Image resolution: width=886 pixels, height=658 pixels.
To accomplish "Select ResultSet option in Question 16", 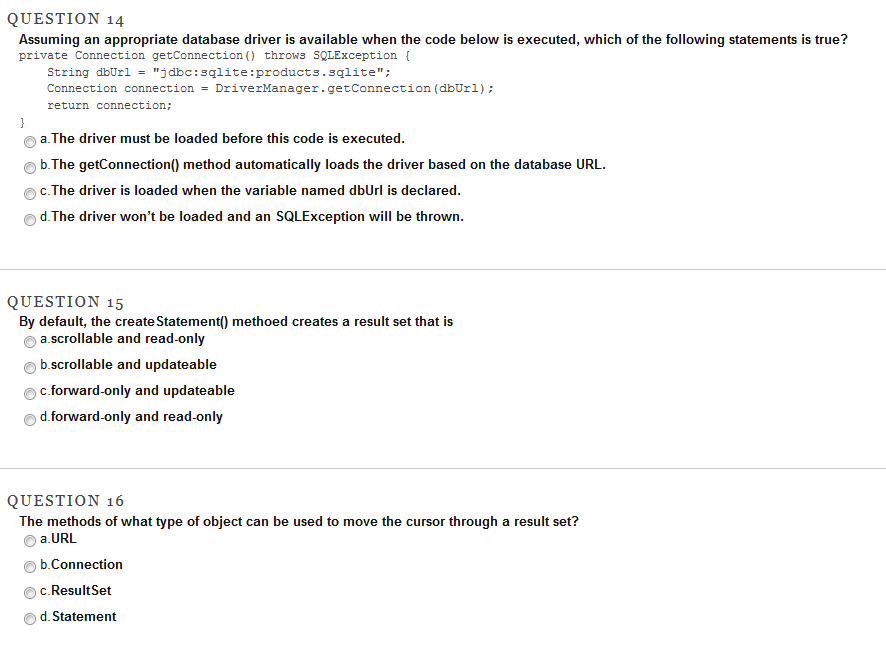I will (30, 593).
